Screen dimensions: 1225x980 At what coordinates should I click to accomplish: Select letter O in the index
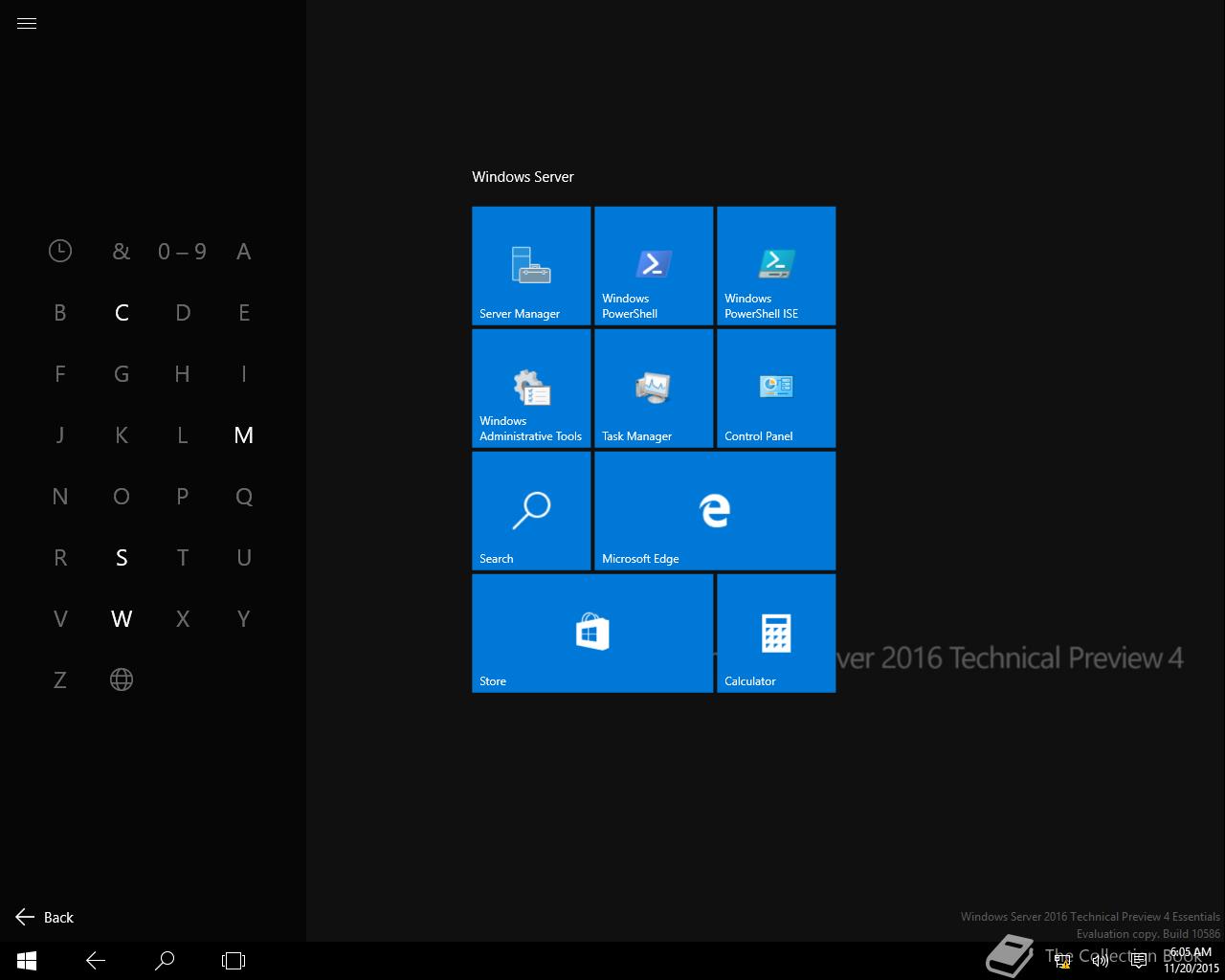(x=122, y=496)
